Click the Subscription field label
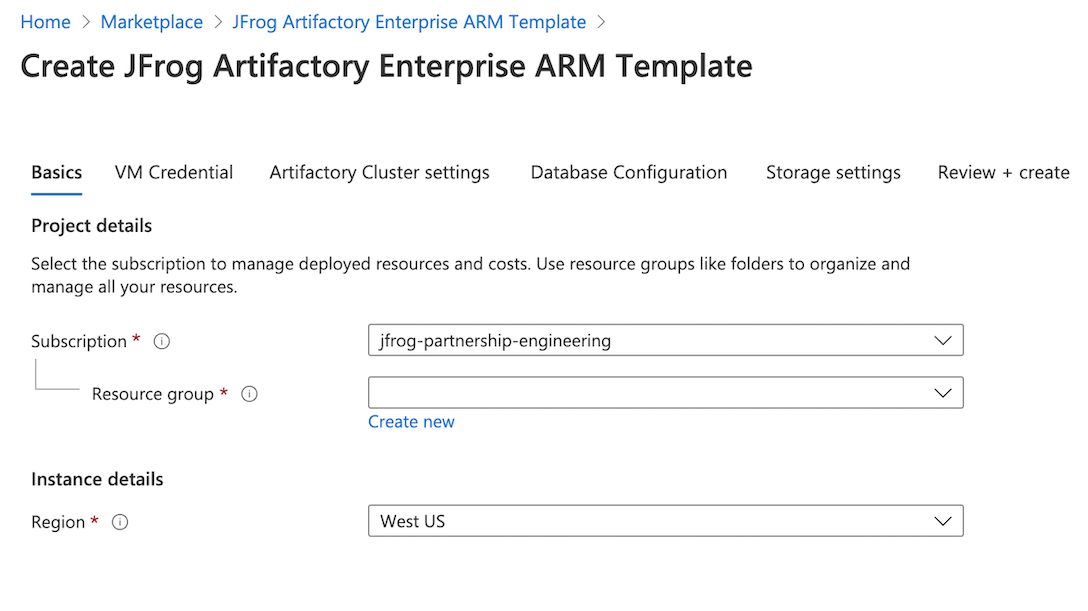 pyautogui.click(x=79, y=341)
